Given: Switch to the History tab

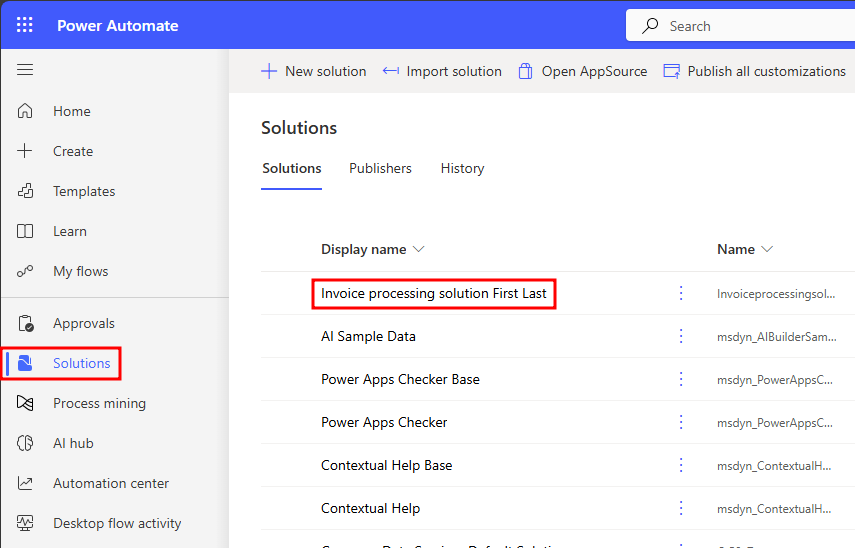Looking at the screenshot, I should 462,168.
